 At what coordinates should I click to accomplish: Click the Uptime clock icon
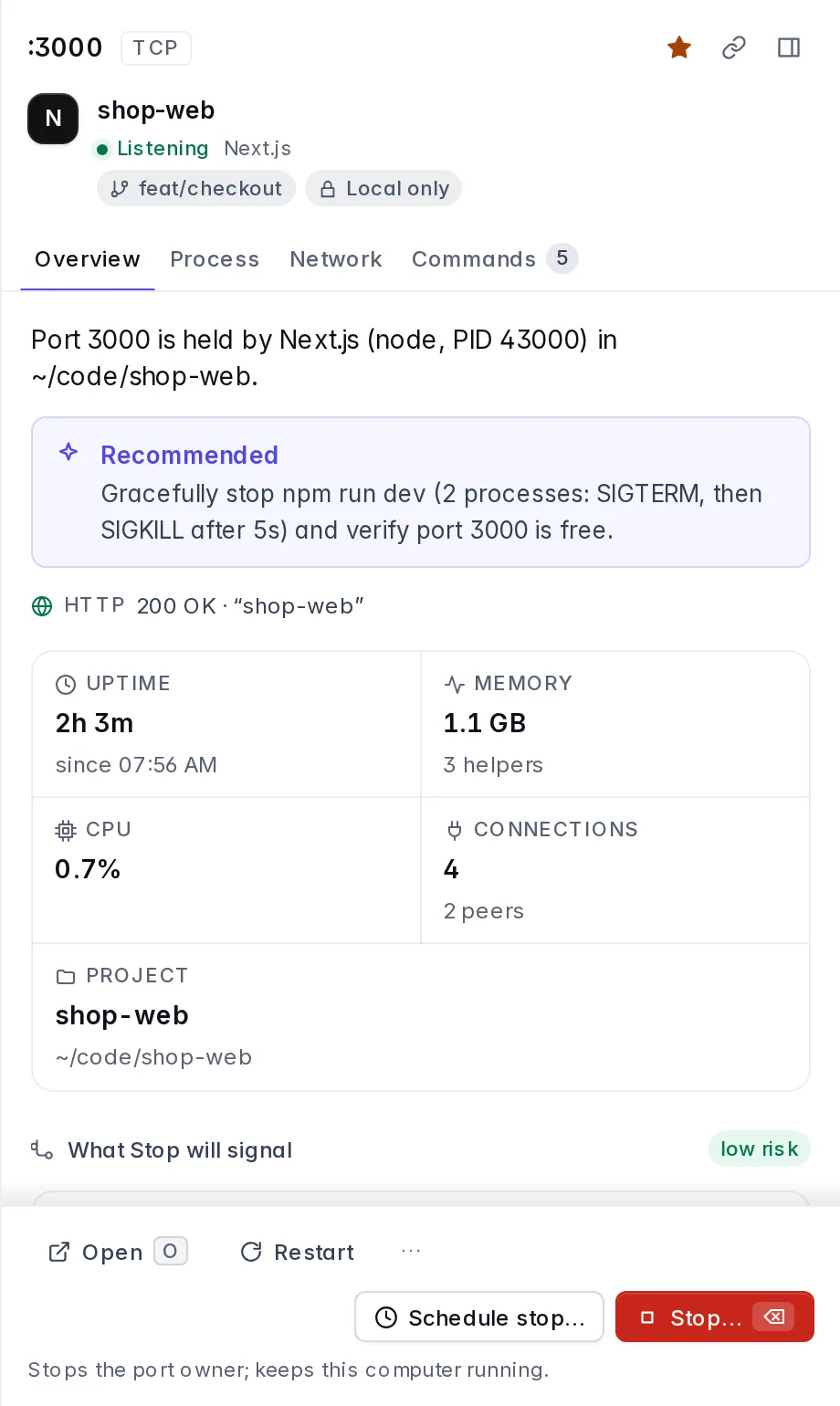[x=66, y=684]
